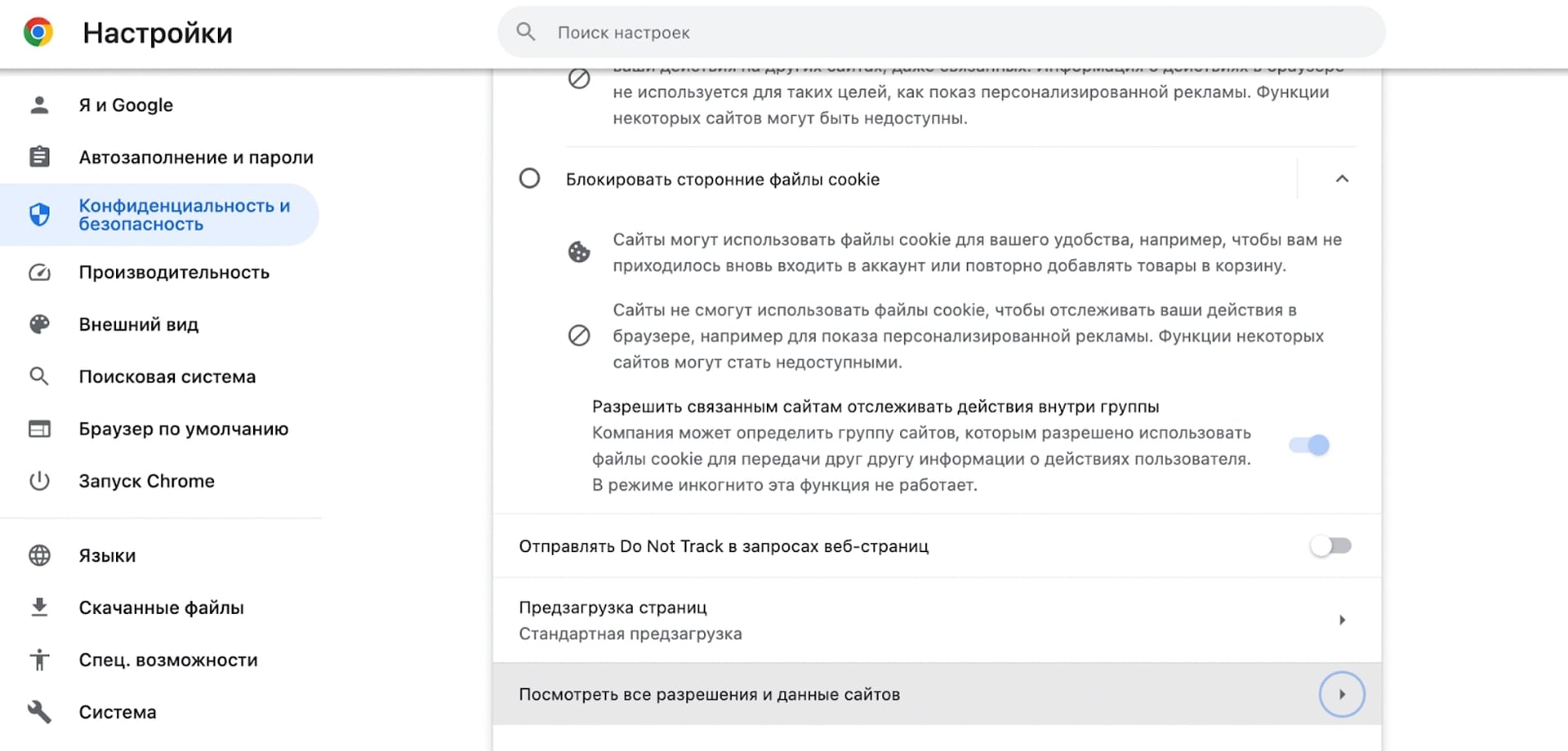
Task: Click the palette icon for Внешний вид
Action: pyautogui.click(x=39, y=325)
